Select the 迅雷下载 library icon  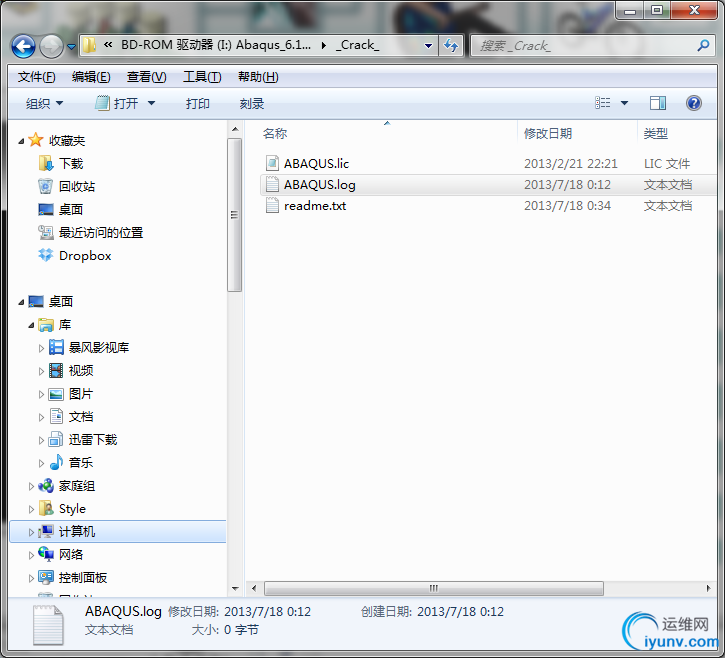[x=56, y=439]
